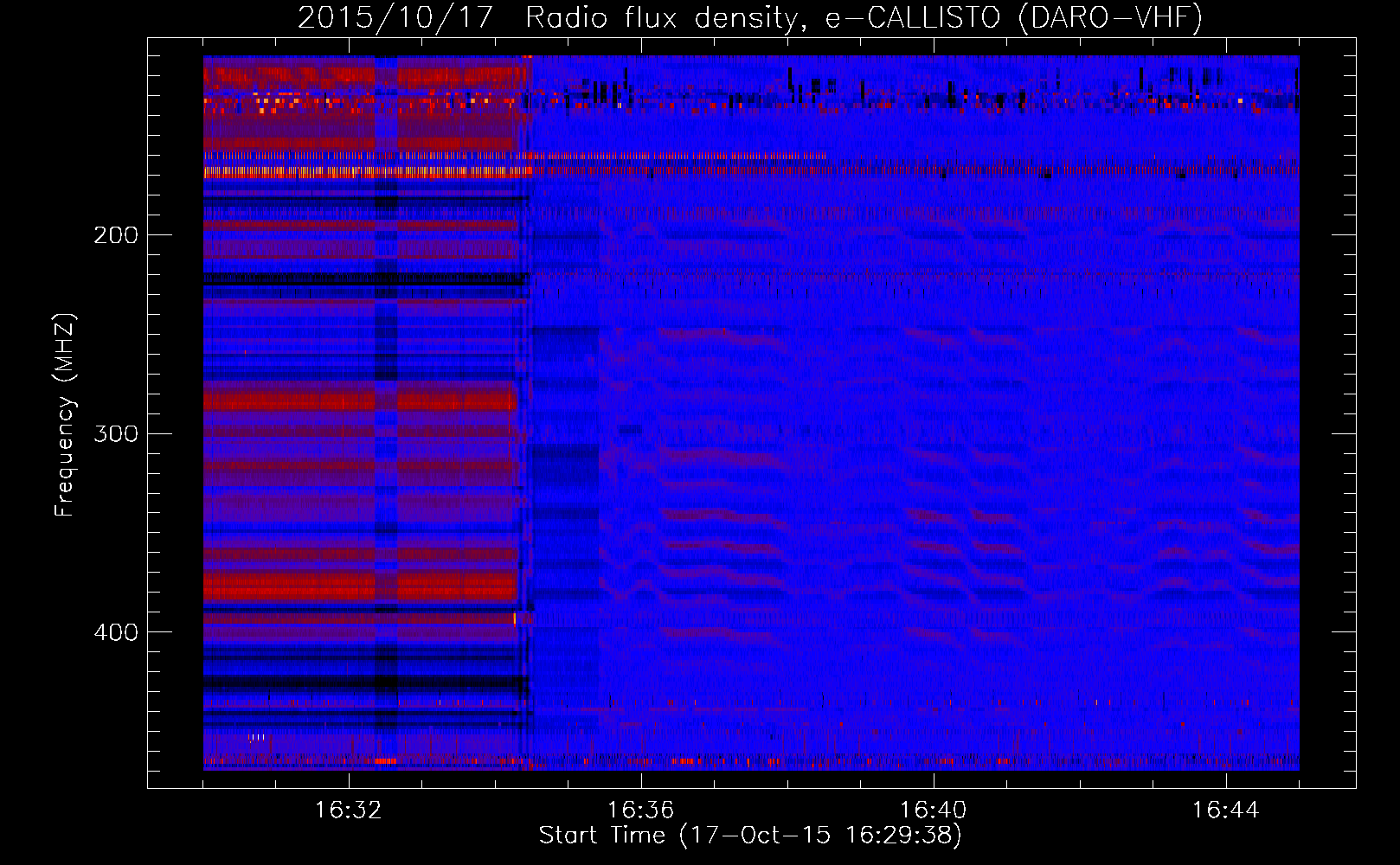Click the 16:32 time tick label

(348, 811)
